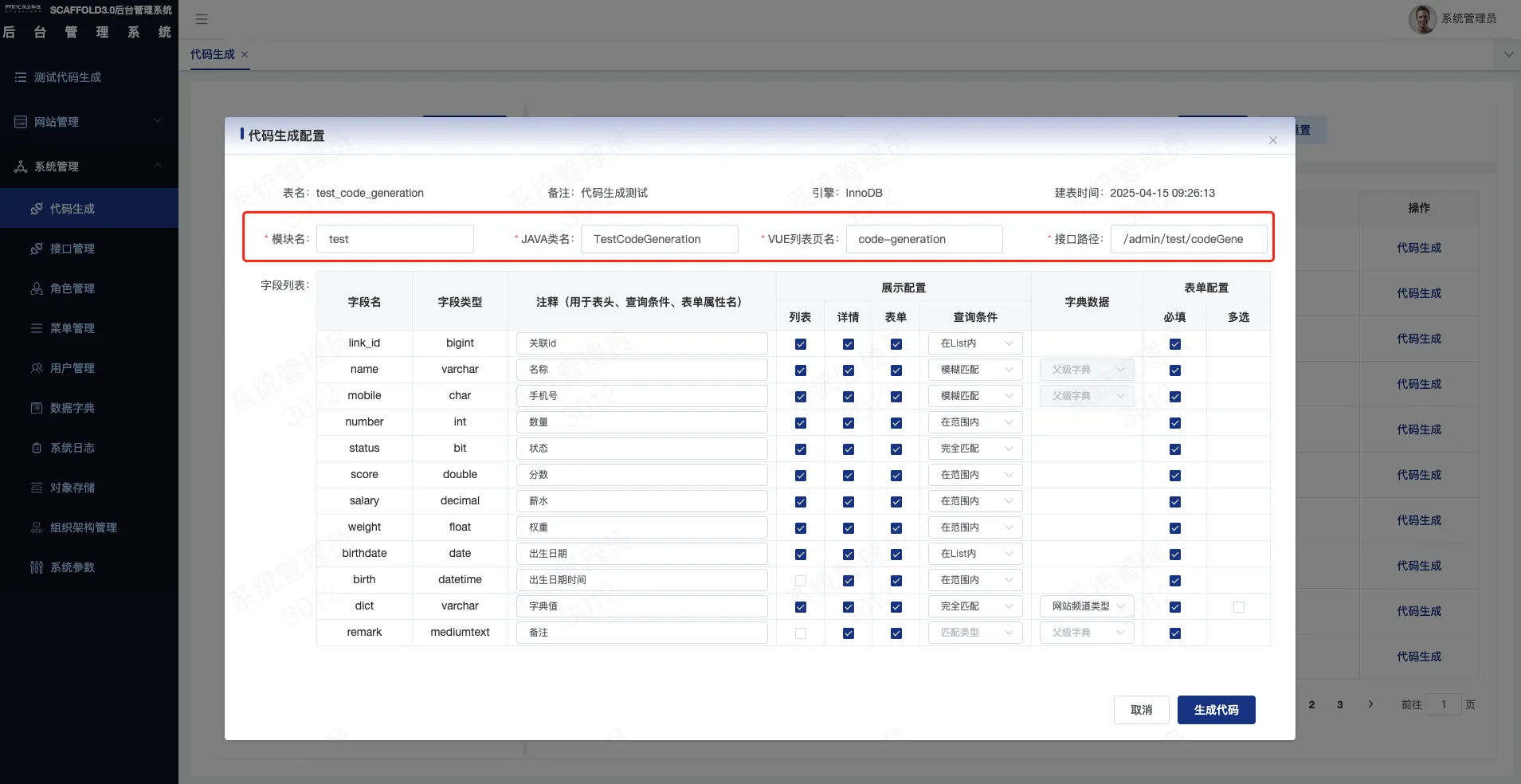Click the hamburger menu collapse icon
The height and width of the screenshot is (784, 1521).
pyautogui.click(x=202, y=19)
